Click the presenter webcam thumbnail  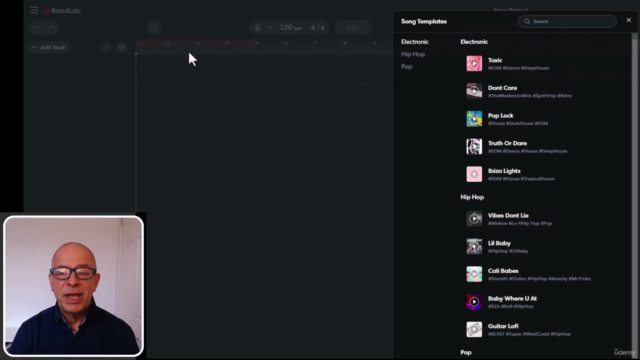click(x=73, y=286)
